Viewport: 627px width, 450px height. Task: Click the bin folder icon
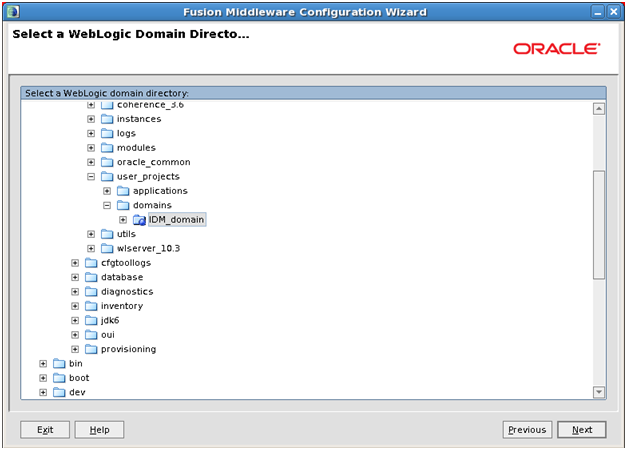click(59, 364)
